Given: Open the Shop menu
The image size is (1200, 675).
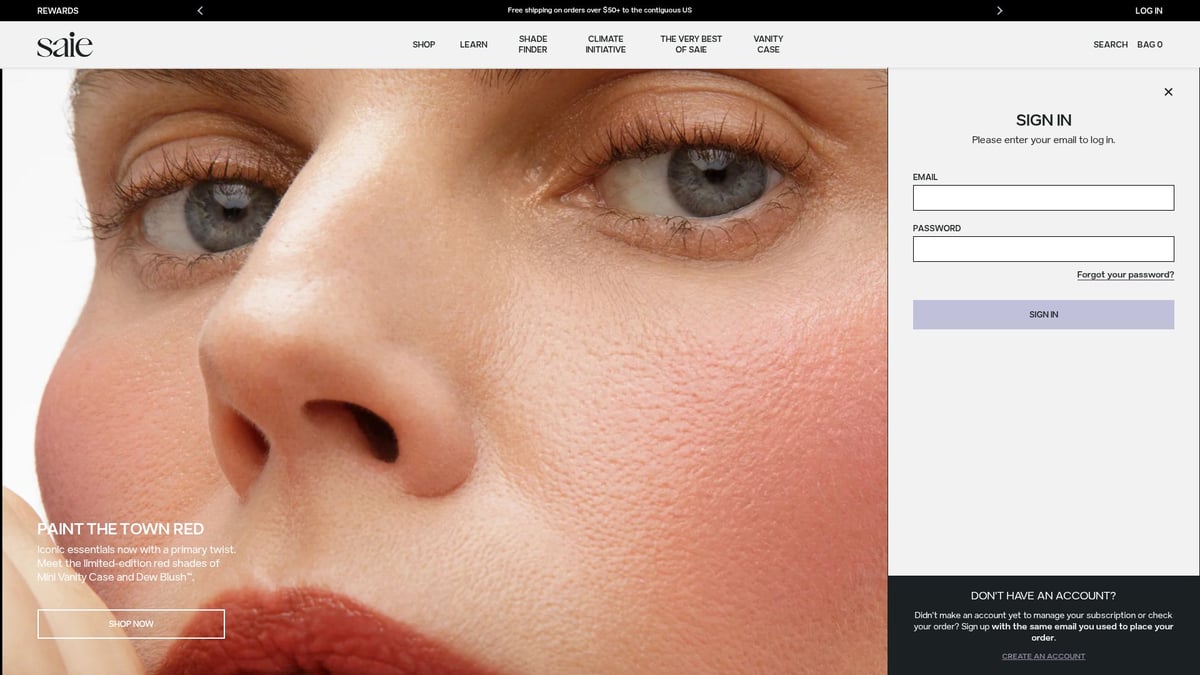Looking at the screenshot, I should pyautogui.click(x=424, y=45).
